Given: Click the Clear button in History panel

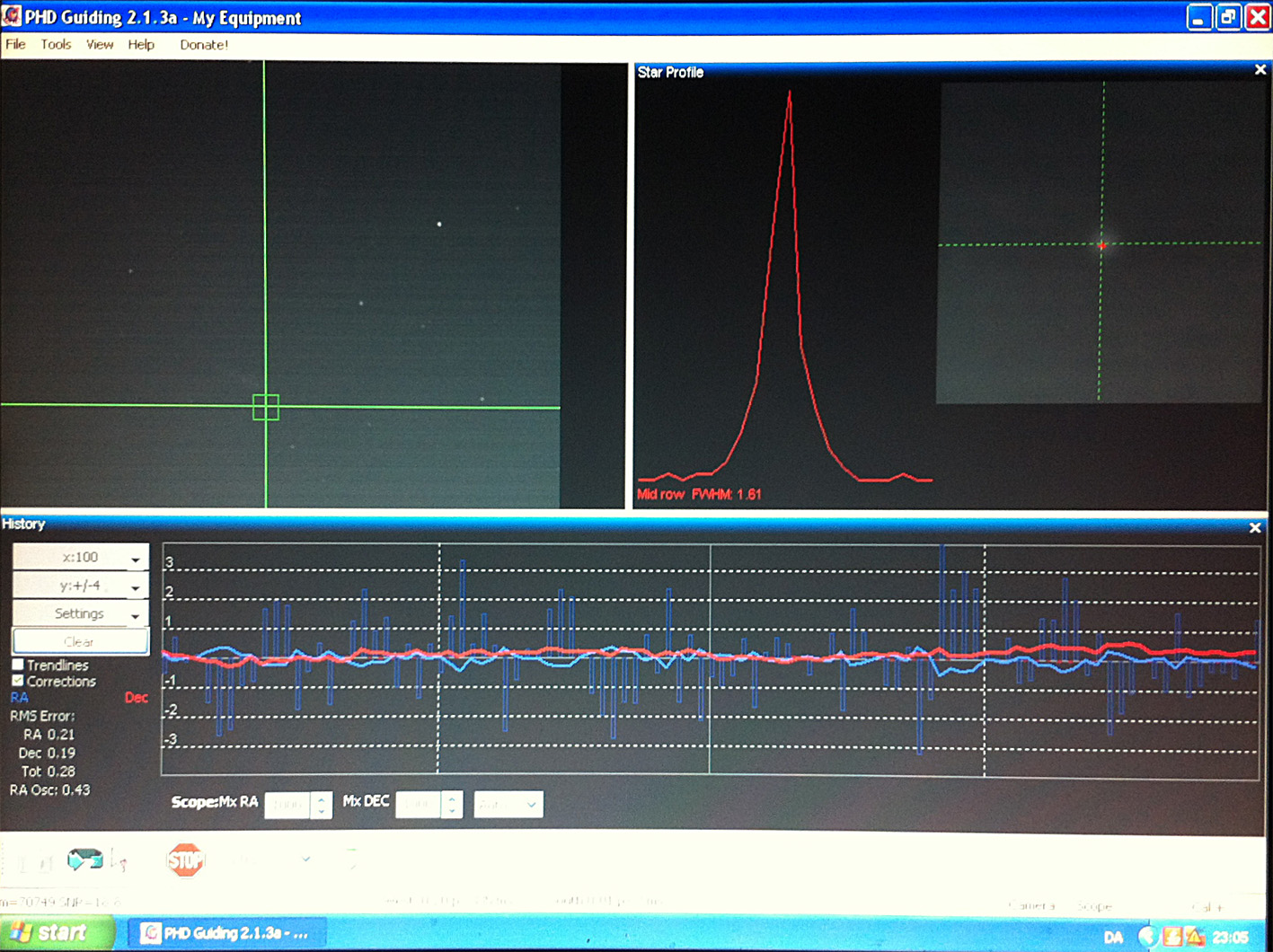Looking at the screenshot, I should 81,642.
